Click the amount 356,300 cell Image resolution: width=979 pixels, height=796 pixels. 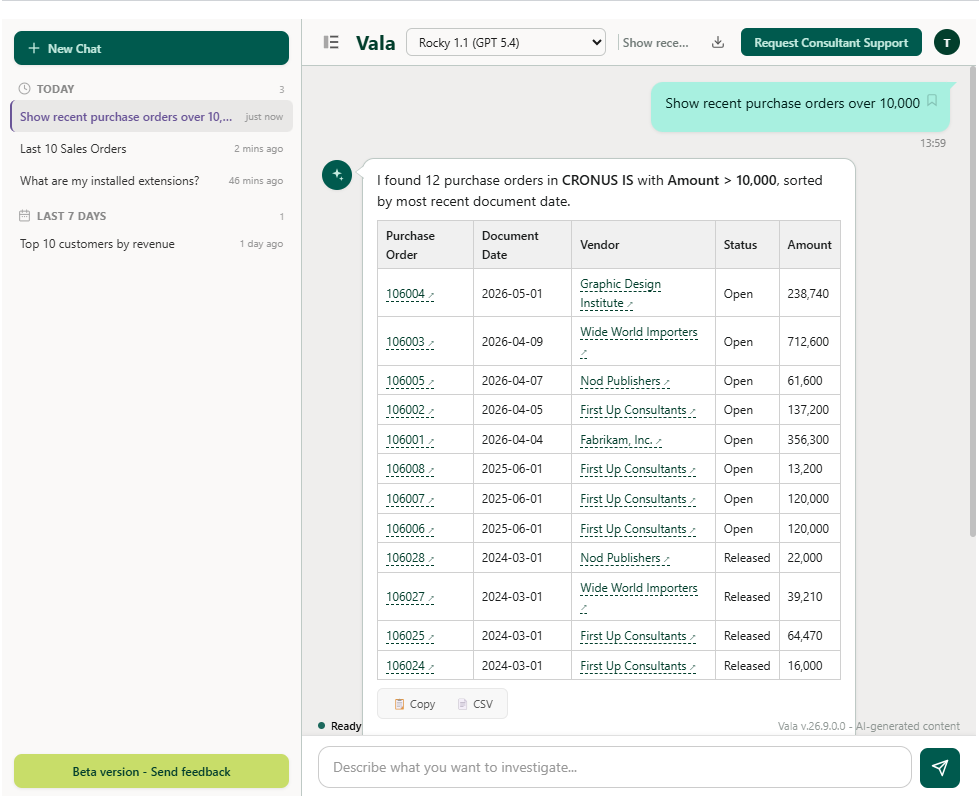pos(809,440)
